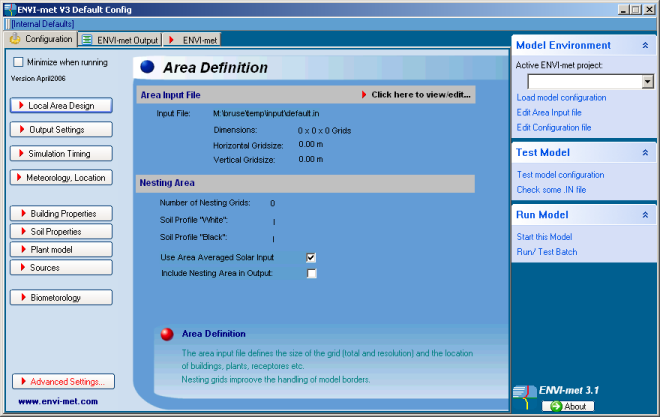Enable Use Area Averaged Solar Input checkbox
Screen dimensions: 660x417
pos(311,258)
